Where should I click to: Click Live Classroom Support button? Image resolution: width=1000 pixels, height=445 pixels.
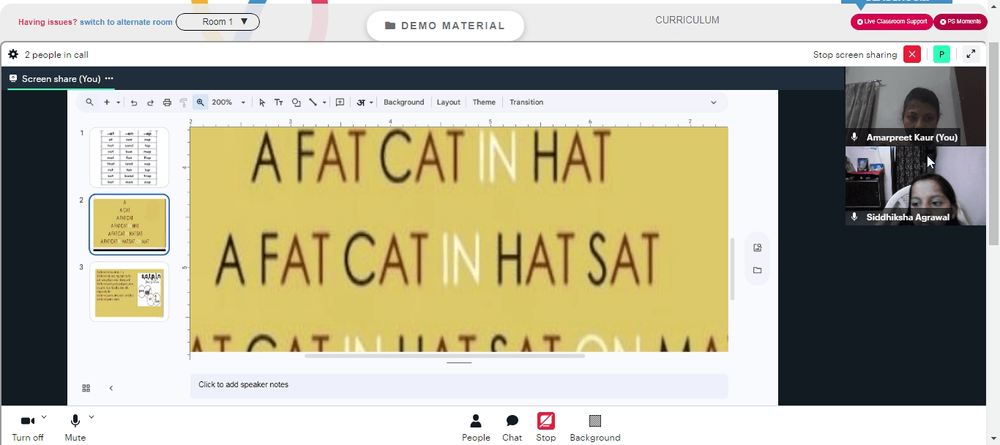point(892,22)
